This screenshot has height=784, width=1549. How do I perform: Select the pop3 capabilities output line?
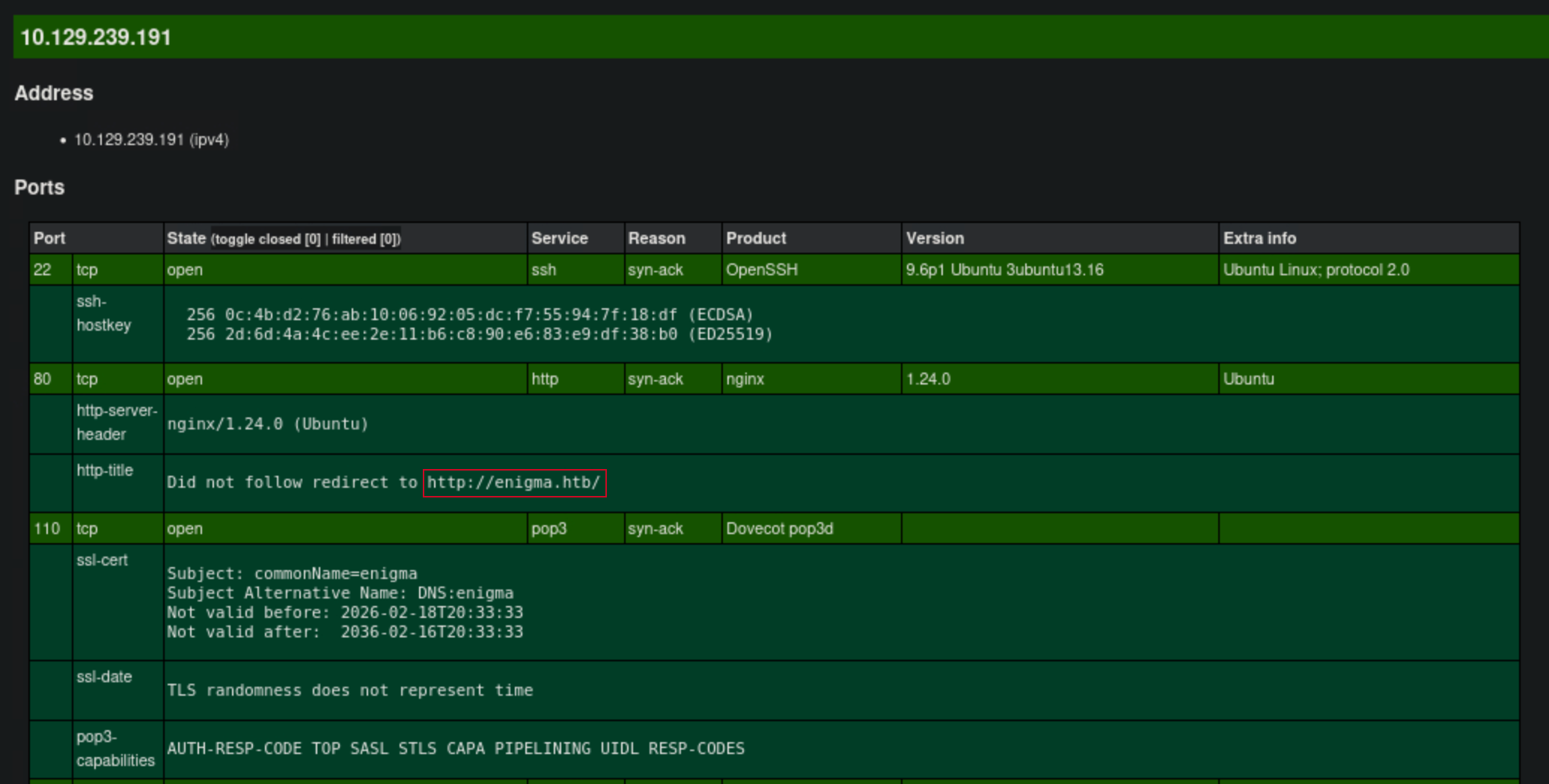point(456,749)
